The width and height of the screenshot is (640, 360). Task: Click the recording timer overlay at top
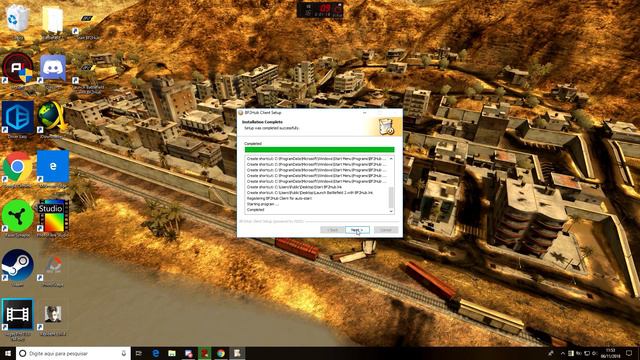pos(320,10)
